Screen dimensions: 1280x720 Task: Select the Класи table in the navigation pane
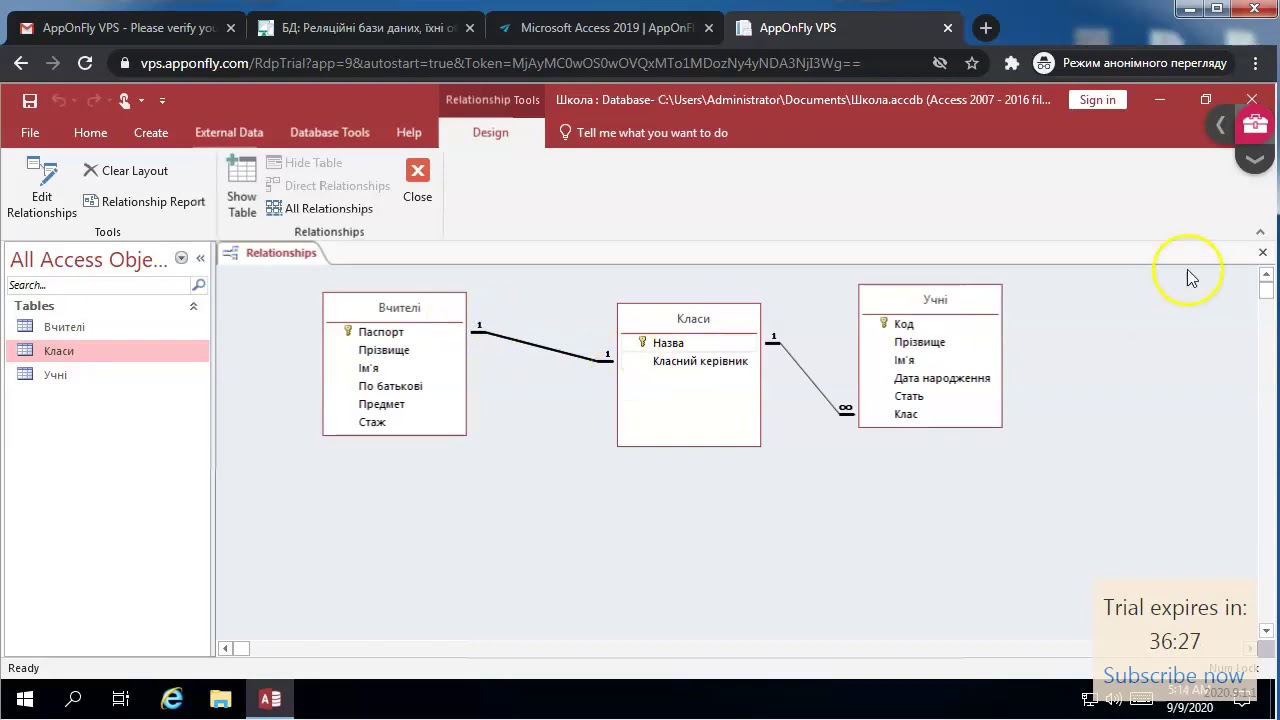[107, 351]
